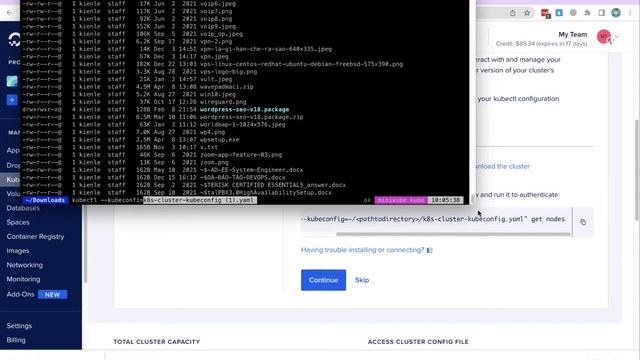The width and height of the screenshot is (640, 360).
Task: Click the 'TOTAL CLUSTER CAPACITY' heading
Action: (157, 342)
